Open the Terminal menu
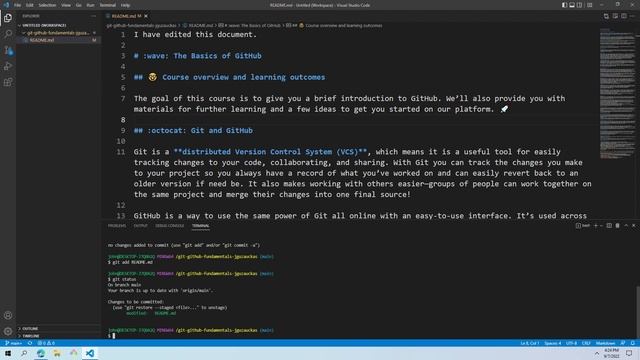The image size is (640, 360). 107,5
